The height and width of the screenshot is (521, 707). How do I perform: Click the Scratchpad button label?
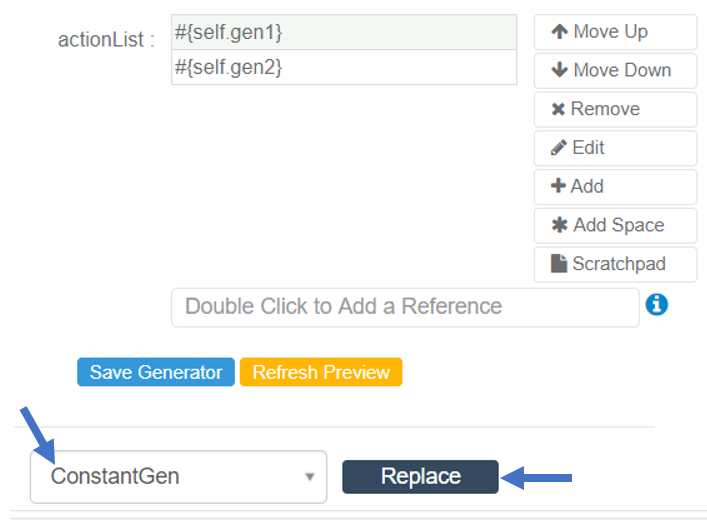[619, 265]
